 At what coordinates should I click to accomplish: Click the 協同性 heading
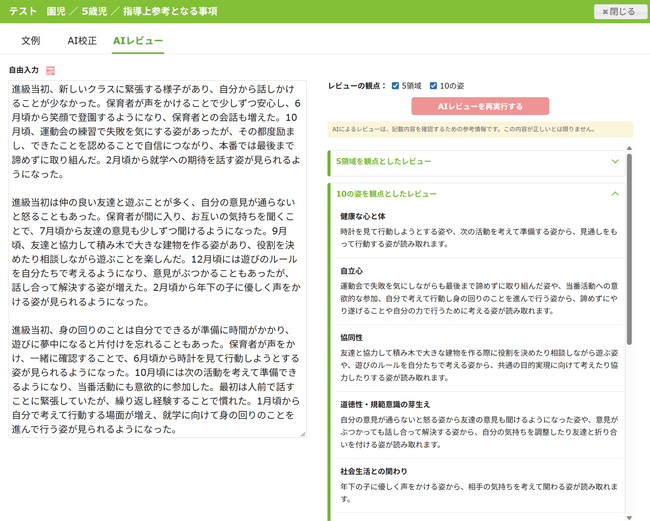[x=352, y=337]
